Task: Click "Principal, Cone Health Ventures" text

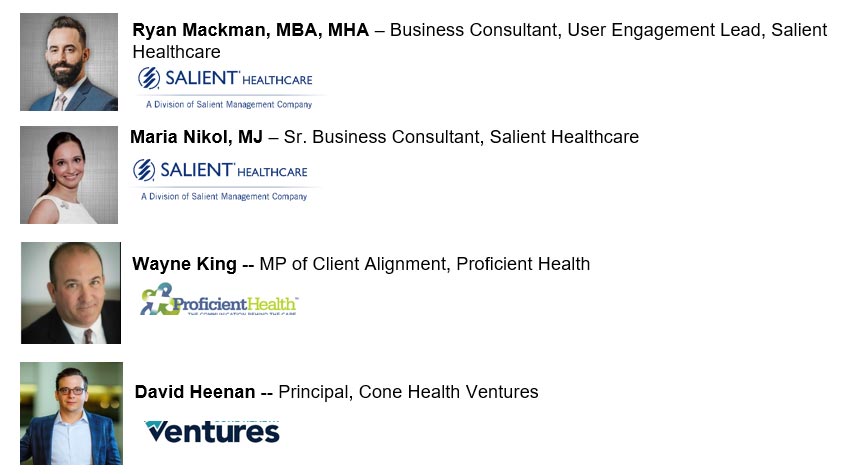Action: click(x=408, y=392)
